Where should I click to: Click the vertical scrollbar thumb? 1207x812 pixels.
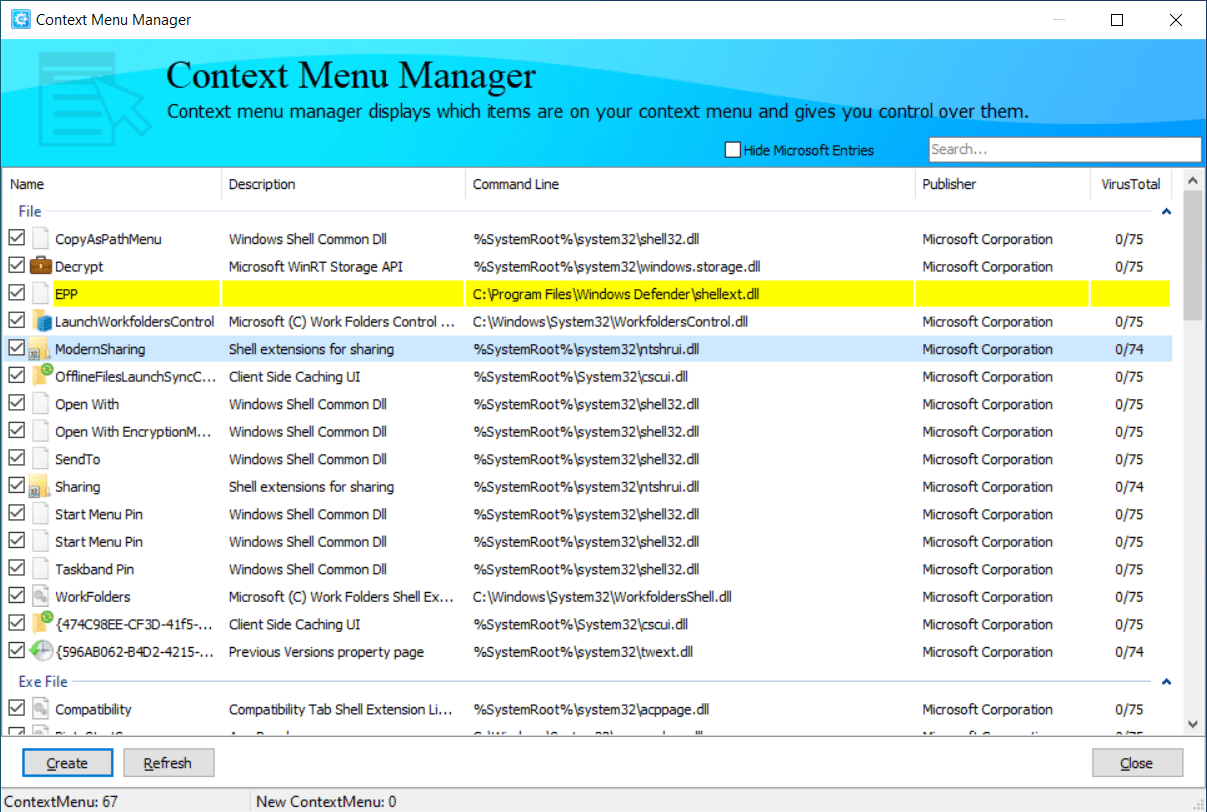coord(1192,255)
